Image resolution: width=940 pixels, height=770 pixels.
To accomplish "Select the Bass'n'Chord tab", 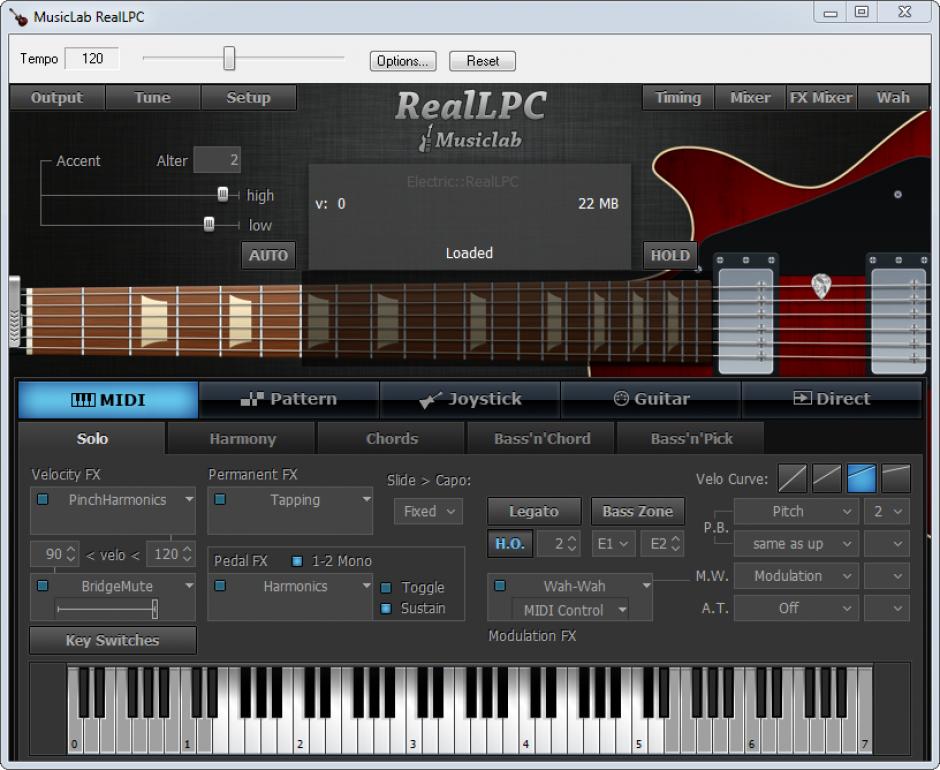I will coord(541,439).
